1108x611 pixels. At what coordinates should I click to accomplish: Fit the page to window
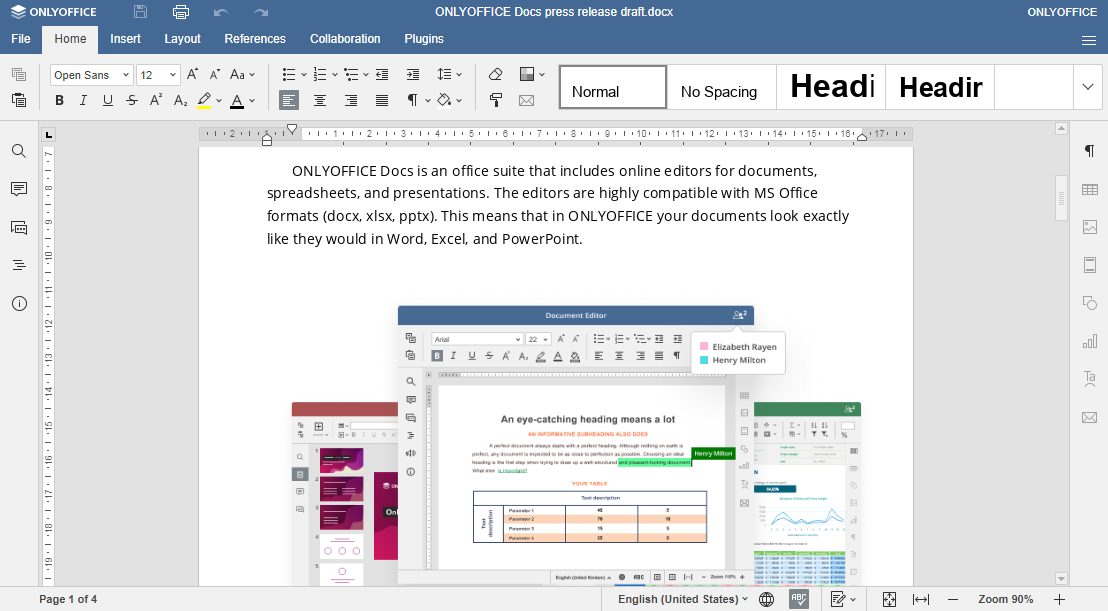click(x=889, y=599)
